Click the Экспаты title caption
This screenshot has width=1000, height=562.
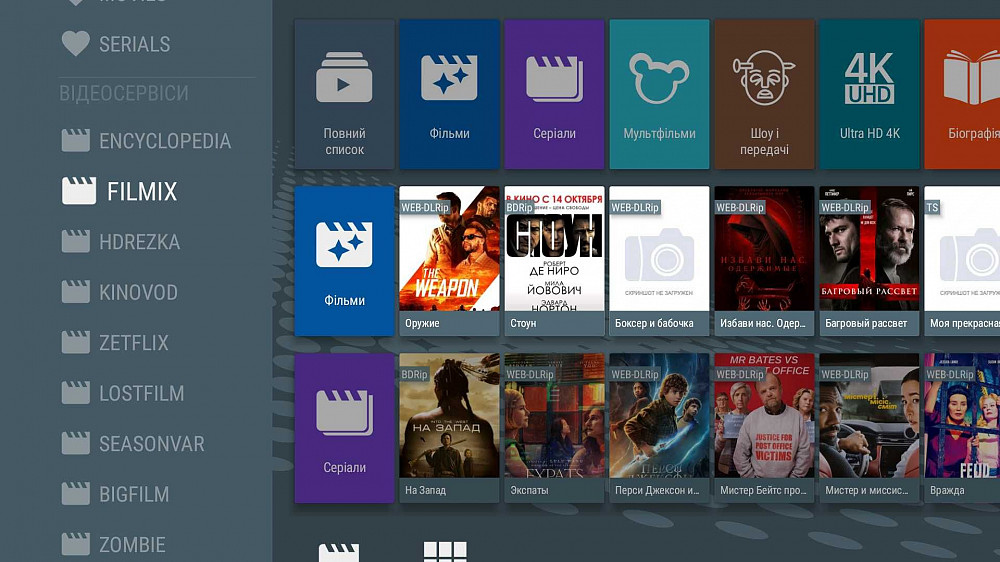(x=529, y=491)
